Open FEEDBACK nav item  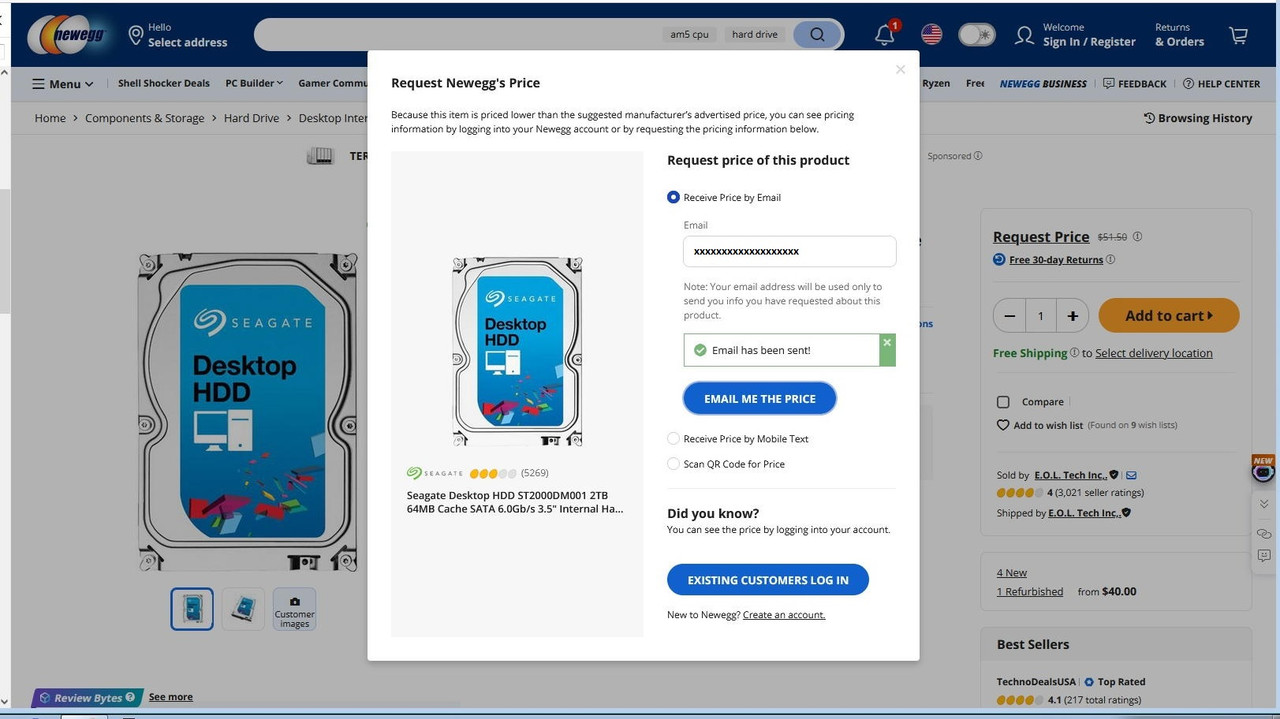(x=1135, y=84)
